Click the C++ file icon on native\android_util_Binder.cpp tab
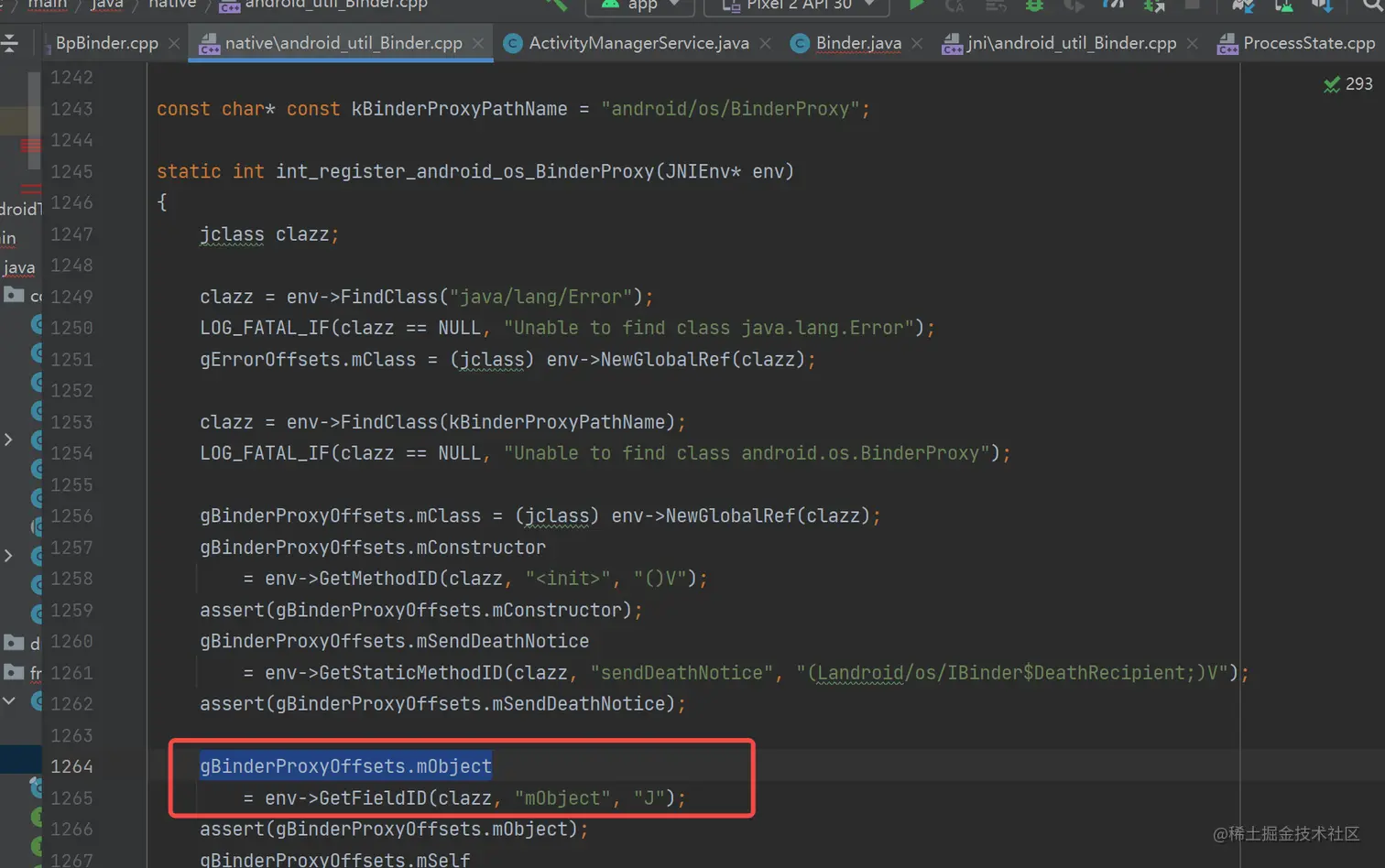1385x868 pixels. (209, 43)
